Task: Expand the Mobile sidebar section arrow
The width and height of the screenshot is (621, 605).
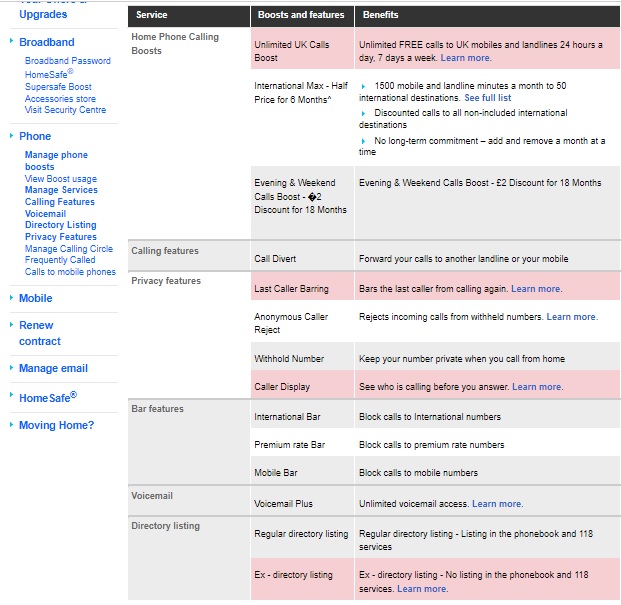Action: [x=11, y=298]
